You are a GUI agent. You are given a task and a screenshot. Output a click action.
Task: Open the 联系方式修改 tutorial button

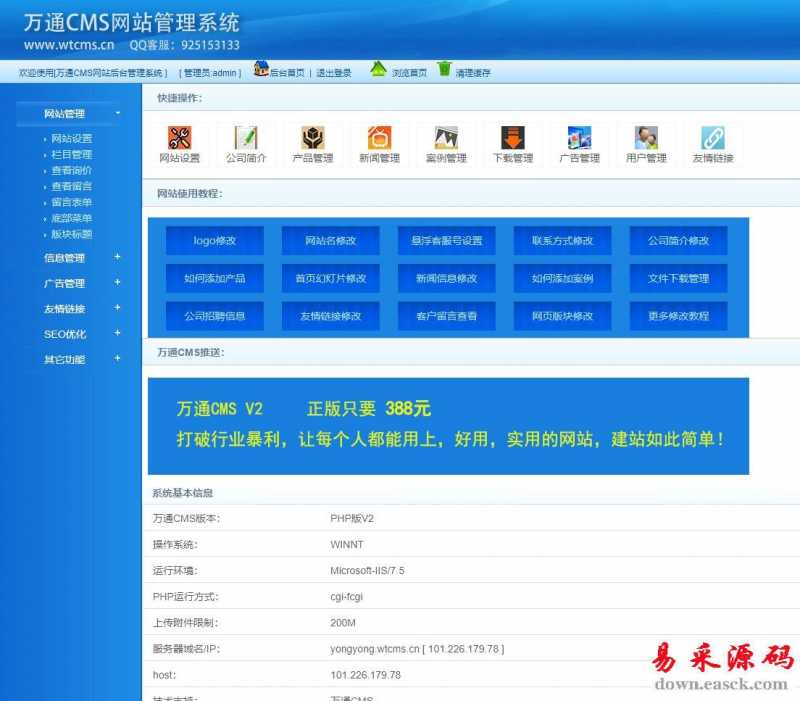point(562,240)
